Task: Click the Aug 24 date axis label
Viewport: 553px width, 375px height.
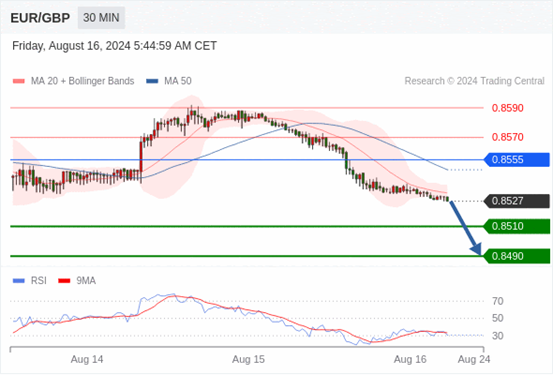Action: tap(474, 359)
